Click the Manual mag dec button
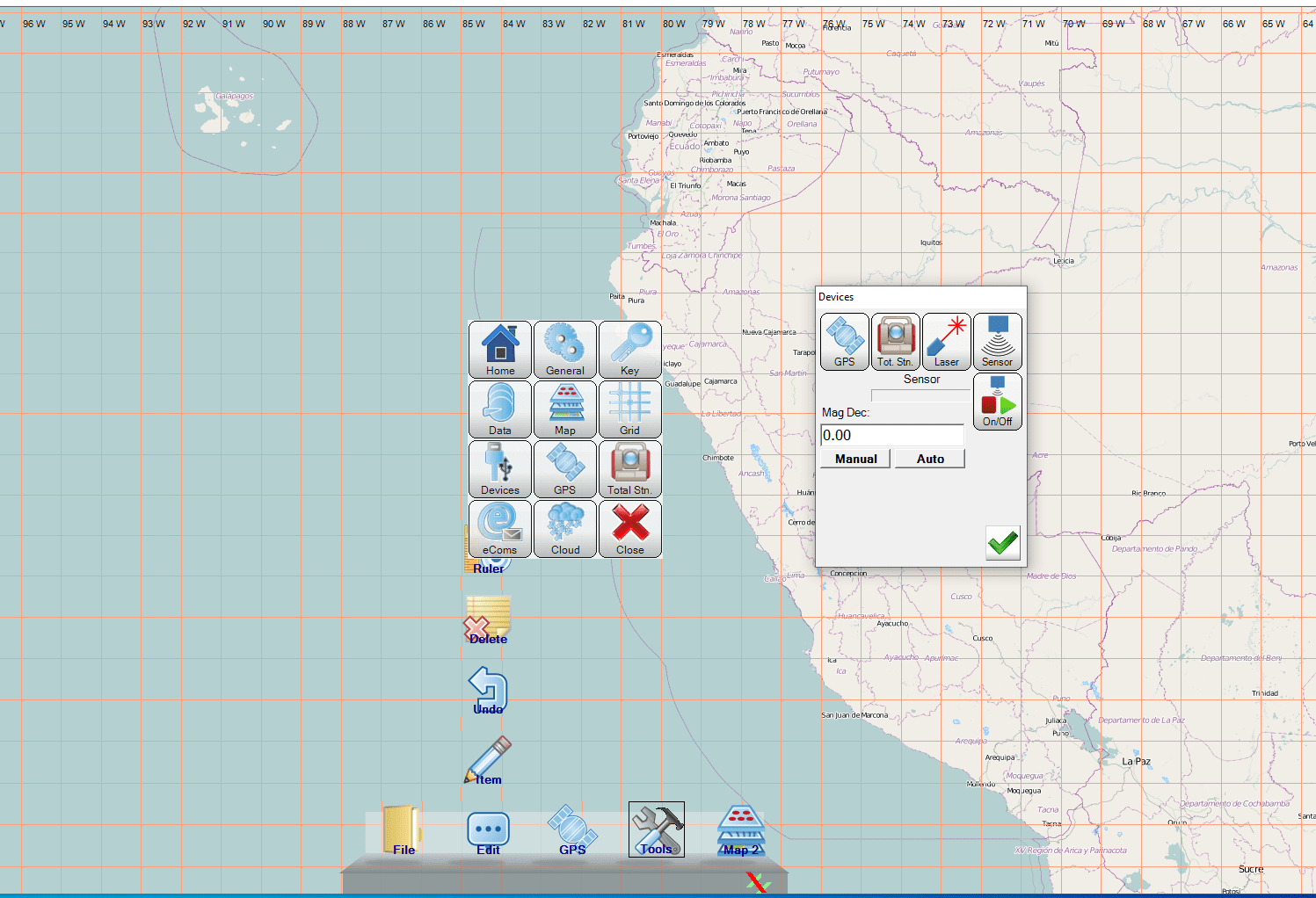Viewport: 1316px width, 898px height. (855, 459)
